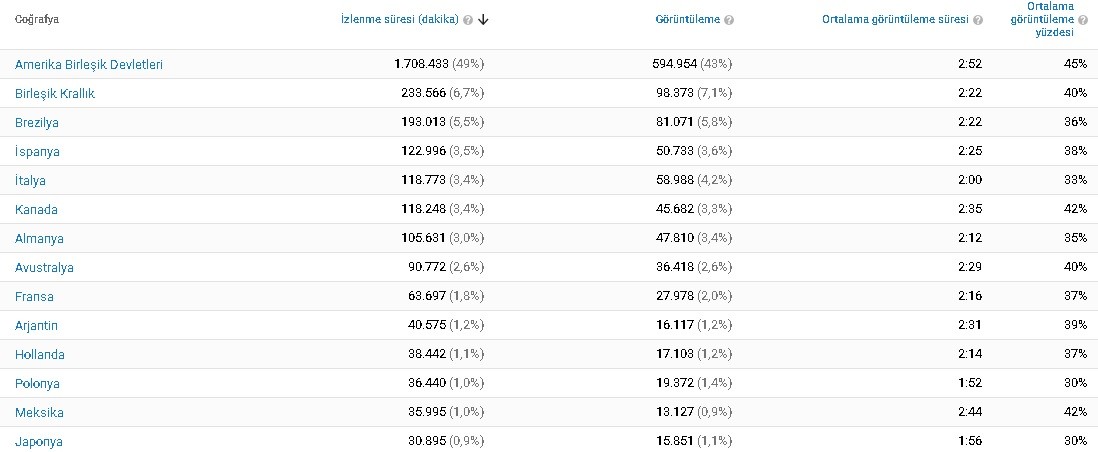Open the Birleşik Krallık country link
The image size is (1098, 452).
[x=55, y=93]
